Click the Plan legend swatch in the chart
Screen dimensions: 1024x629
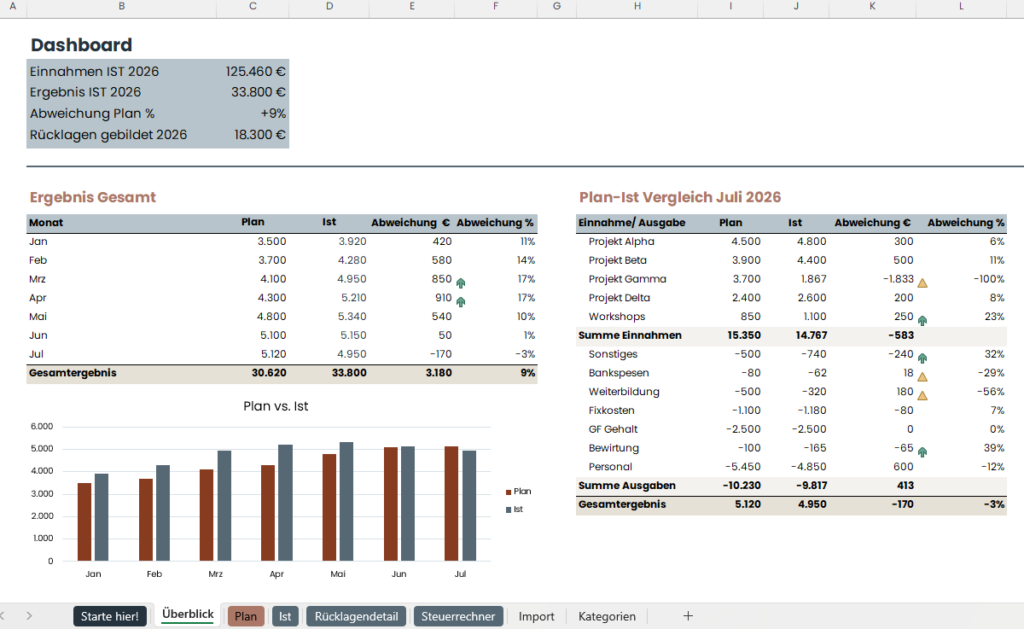click(509, 492)
